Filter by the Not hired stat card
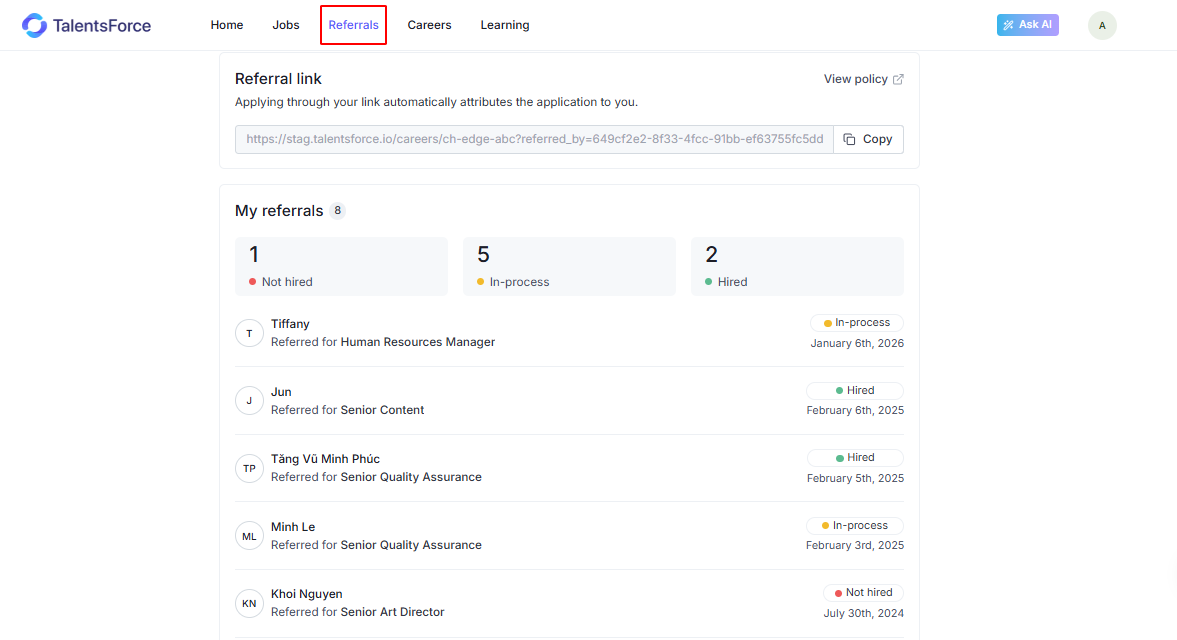The height and width of the screenshot is (640, 1177). [x=341, y=266]
